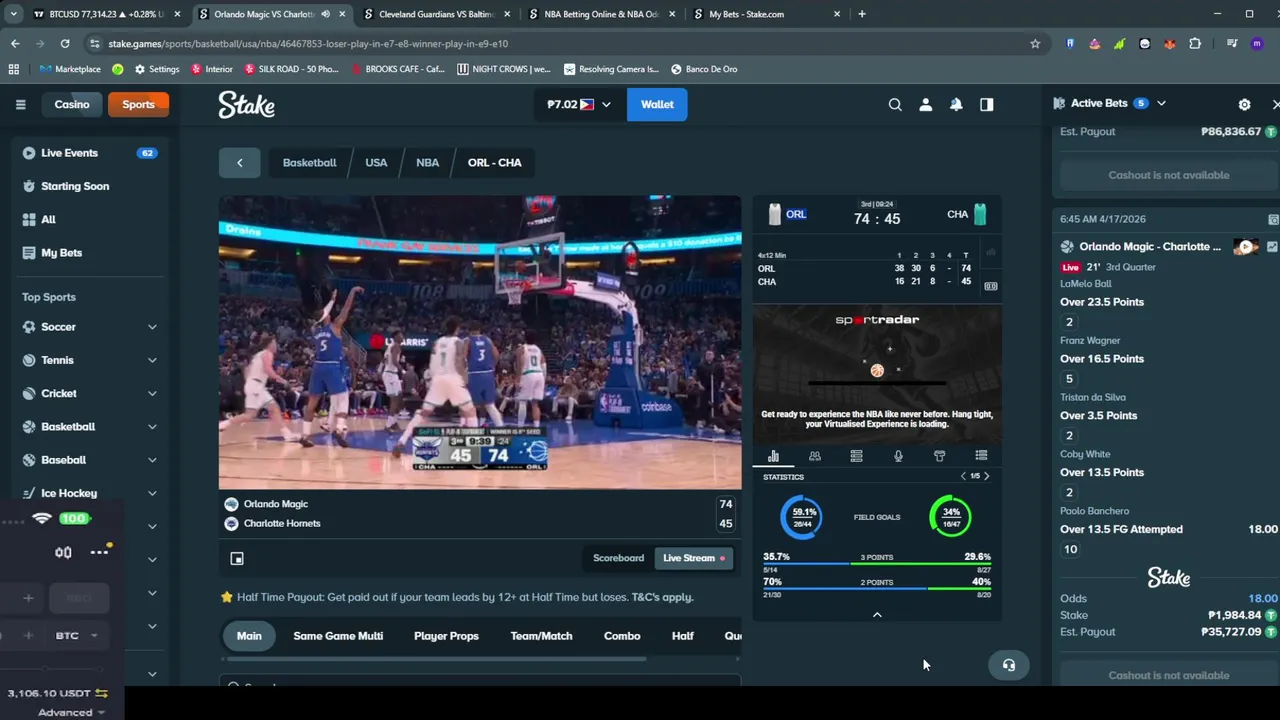Screen dimensions: 1280x720
Task: Collapse the statistics widget chevron
Action: pyautogui.click(x=877, y=615)
